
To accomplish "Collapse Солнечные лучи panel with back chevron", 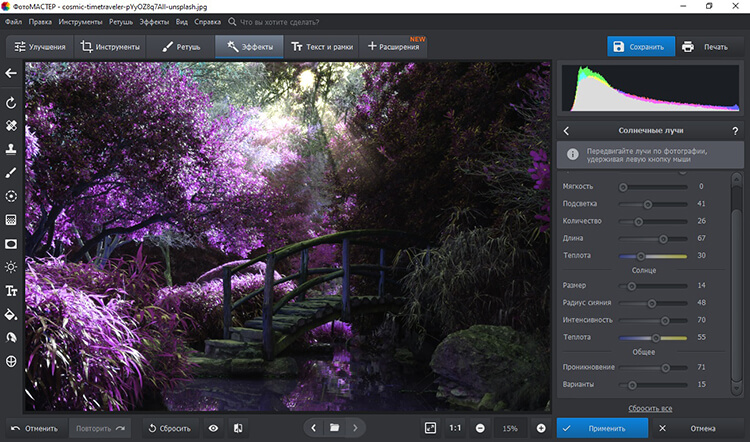I will point(566,131).
